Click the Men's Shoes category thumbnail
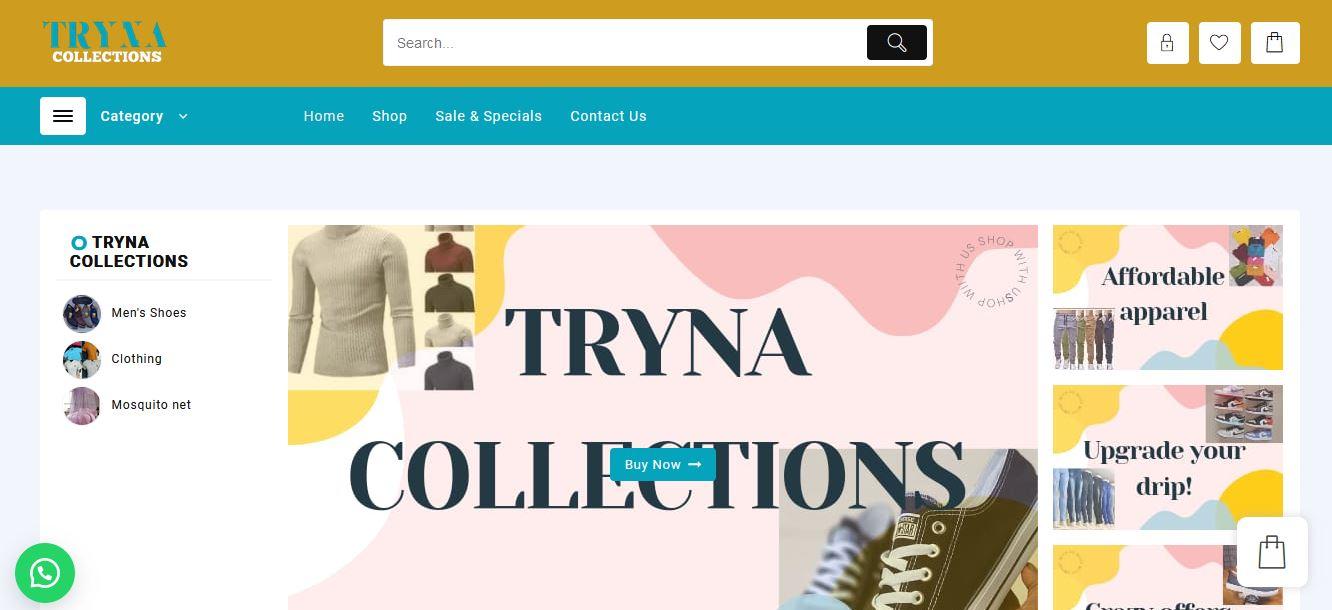This screenshot has width=1332, height=610. click(81, 313)
